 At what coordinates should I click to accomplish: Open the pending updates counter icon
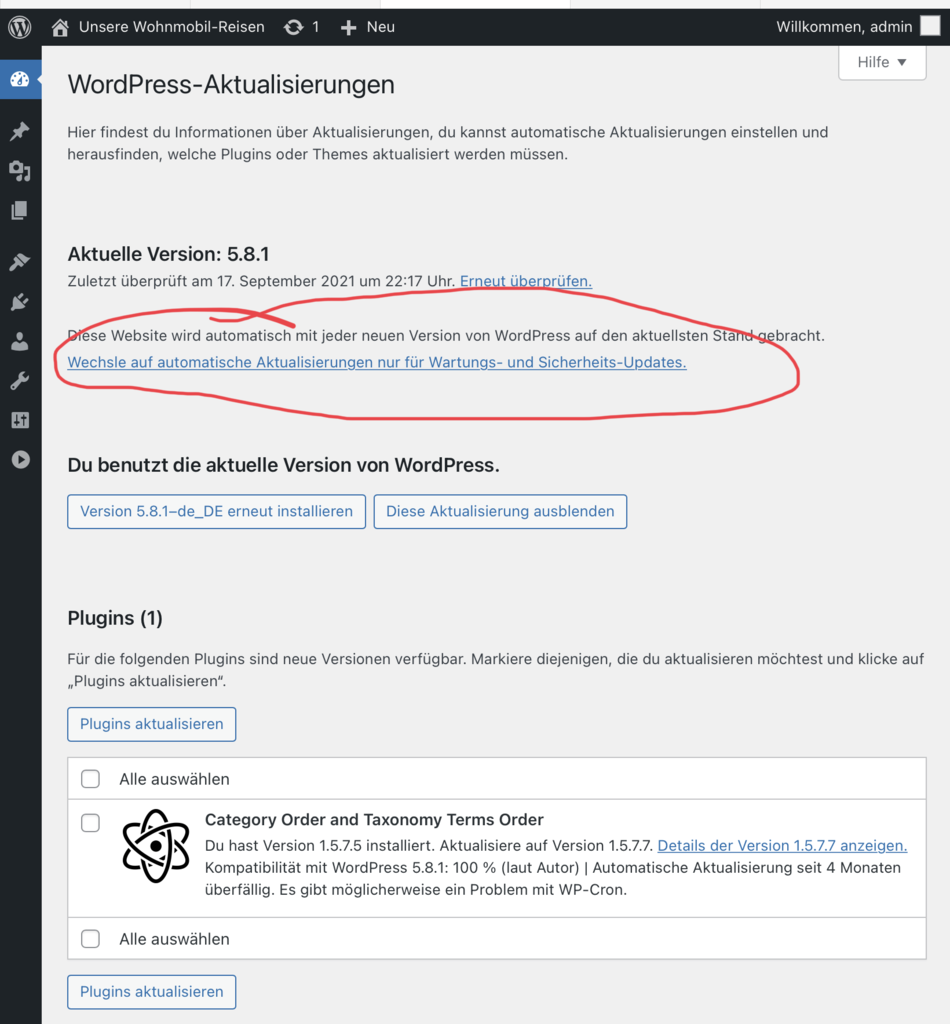point(294,27)
